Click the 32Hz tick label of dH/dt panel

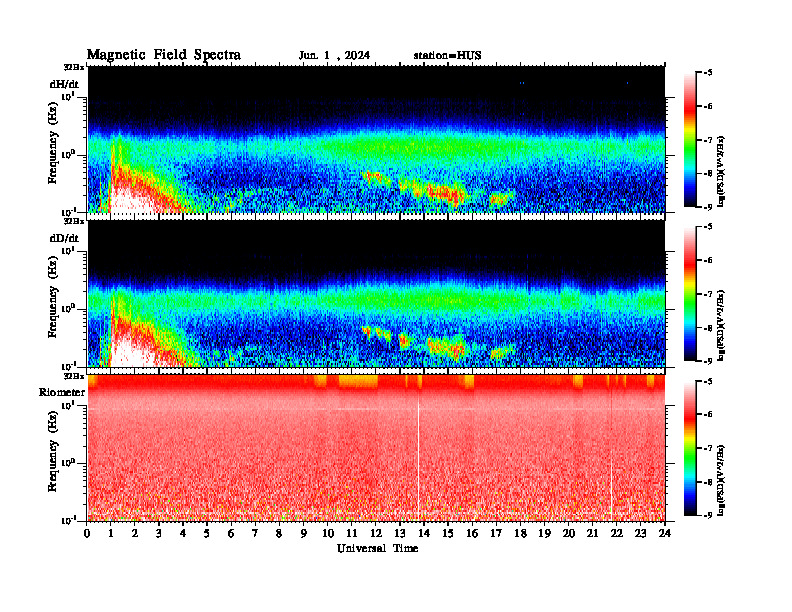(x=74, y=67)
